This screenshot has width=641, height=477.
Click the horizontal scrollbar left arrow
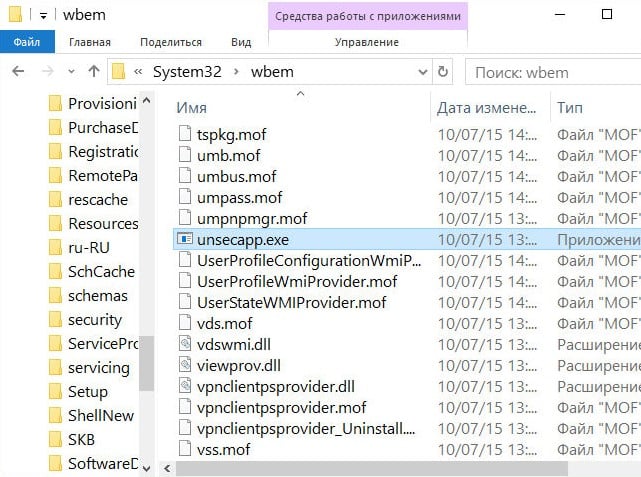(x=167, y=468)
